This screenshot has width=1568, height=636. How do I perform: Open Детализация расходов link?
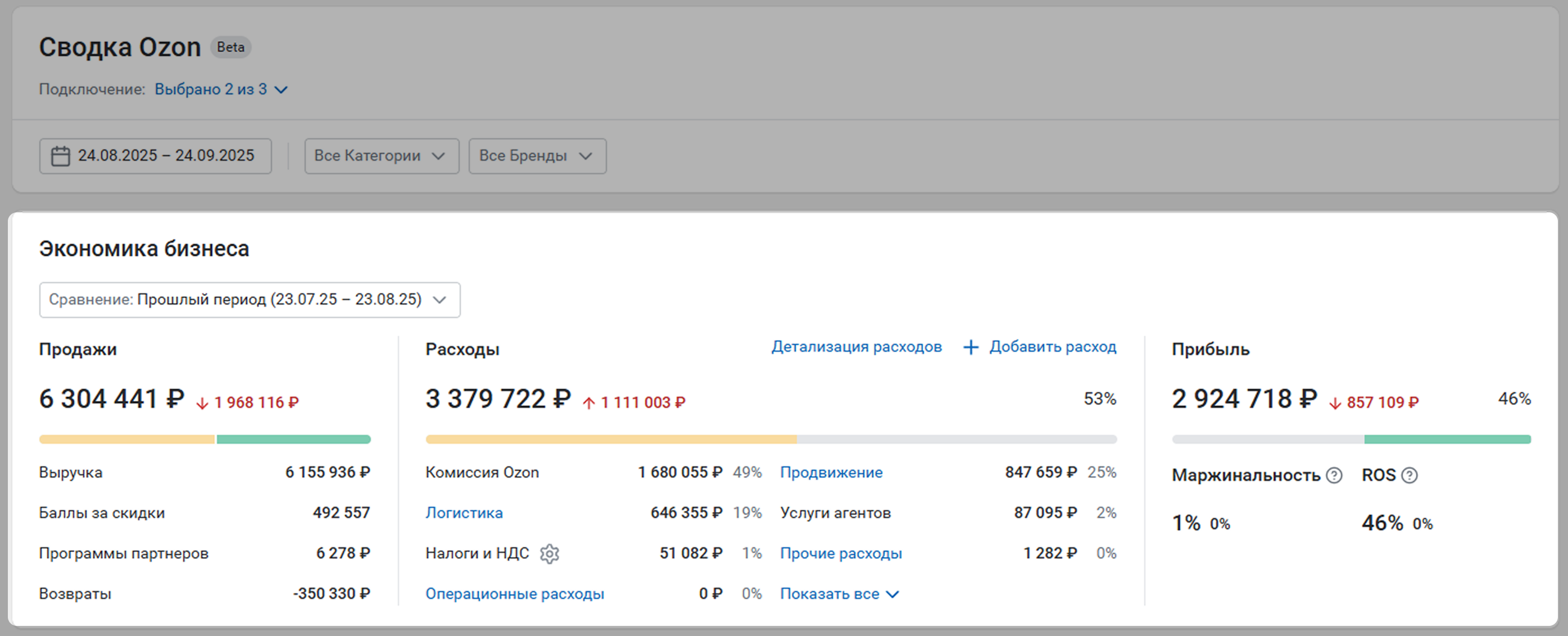click(856, 347)
